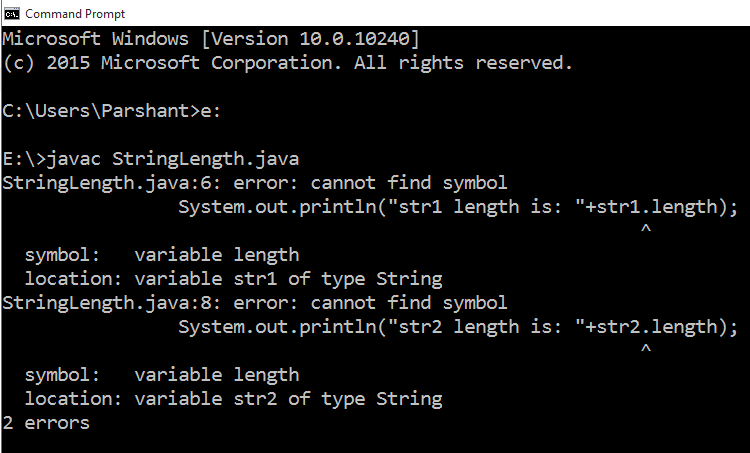Click the Microsoft Windows version line
The height and width of the screenshot is (453, 750).
pos(210,39)
